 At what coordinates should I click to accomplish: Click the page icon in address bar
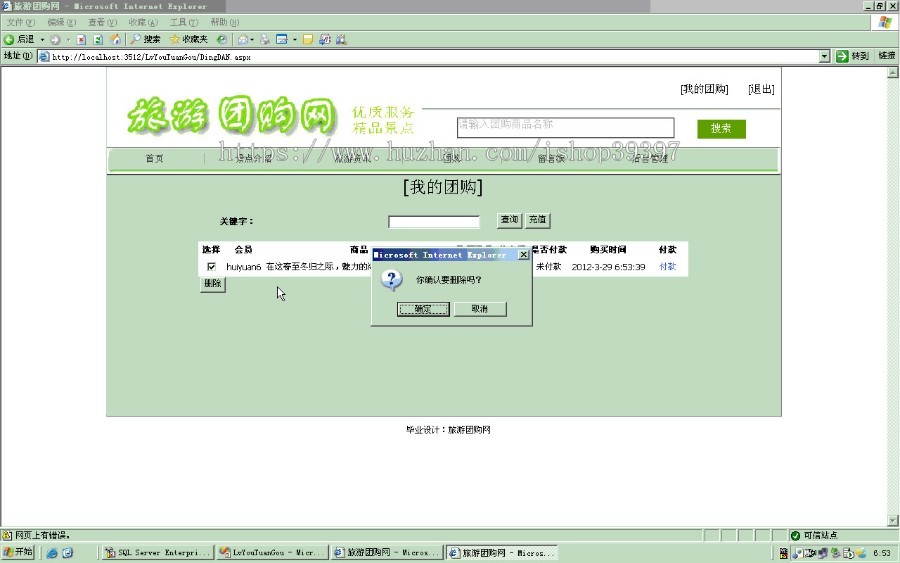[44, 57]
